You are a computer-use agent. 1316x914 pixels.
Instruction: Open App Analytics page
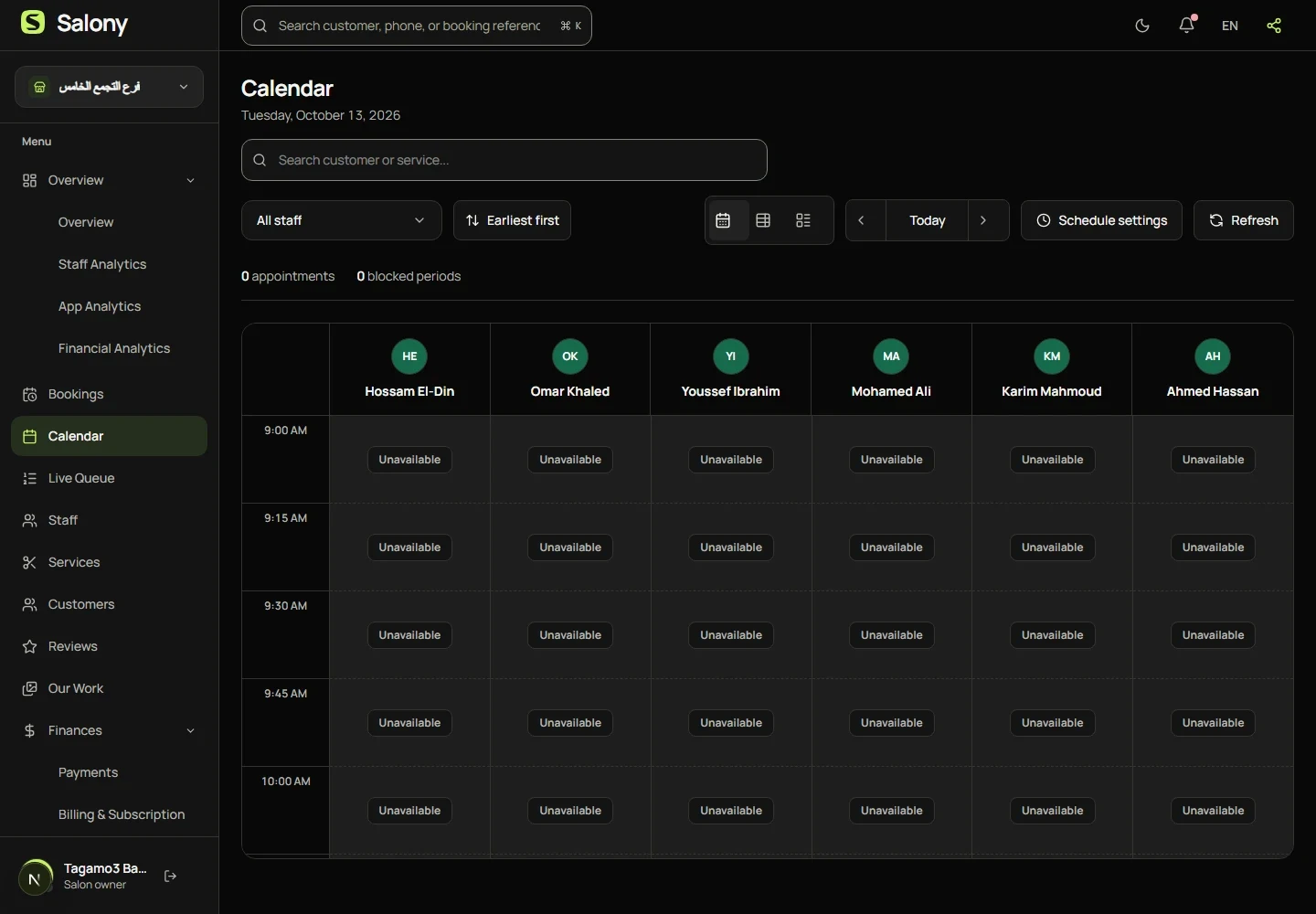(x=100, y=306)
